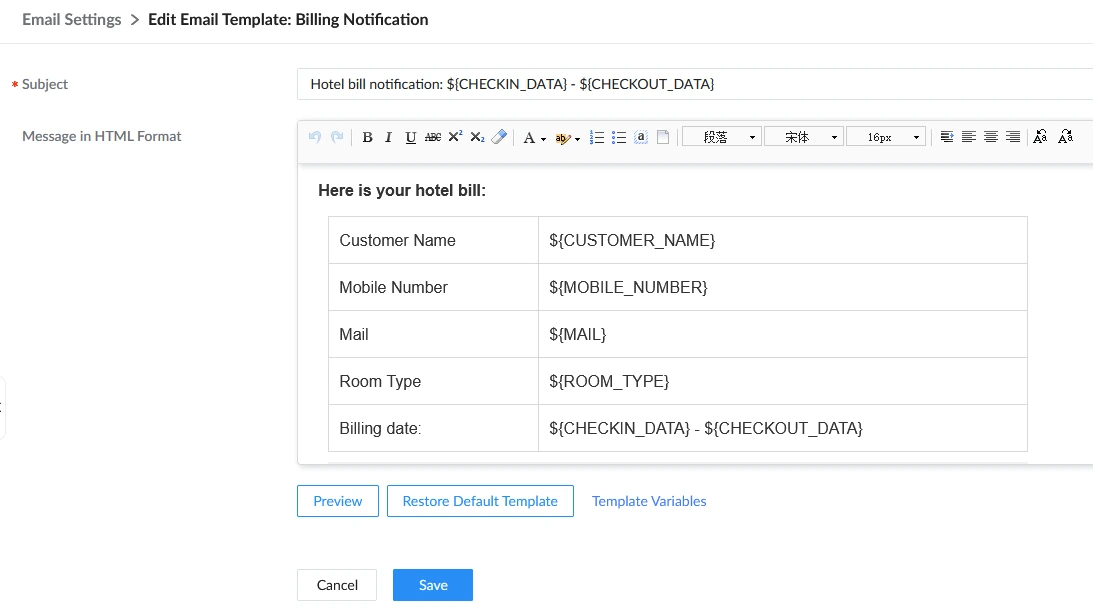Toggle bold formatting
The width and height of the screenshot is (1093, 614).
click(x=367, y=137)
